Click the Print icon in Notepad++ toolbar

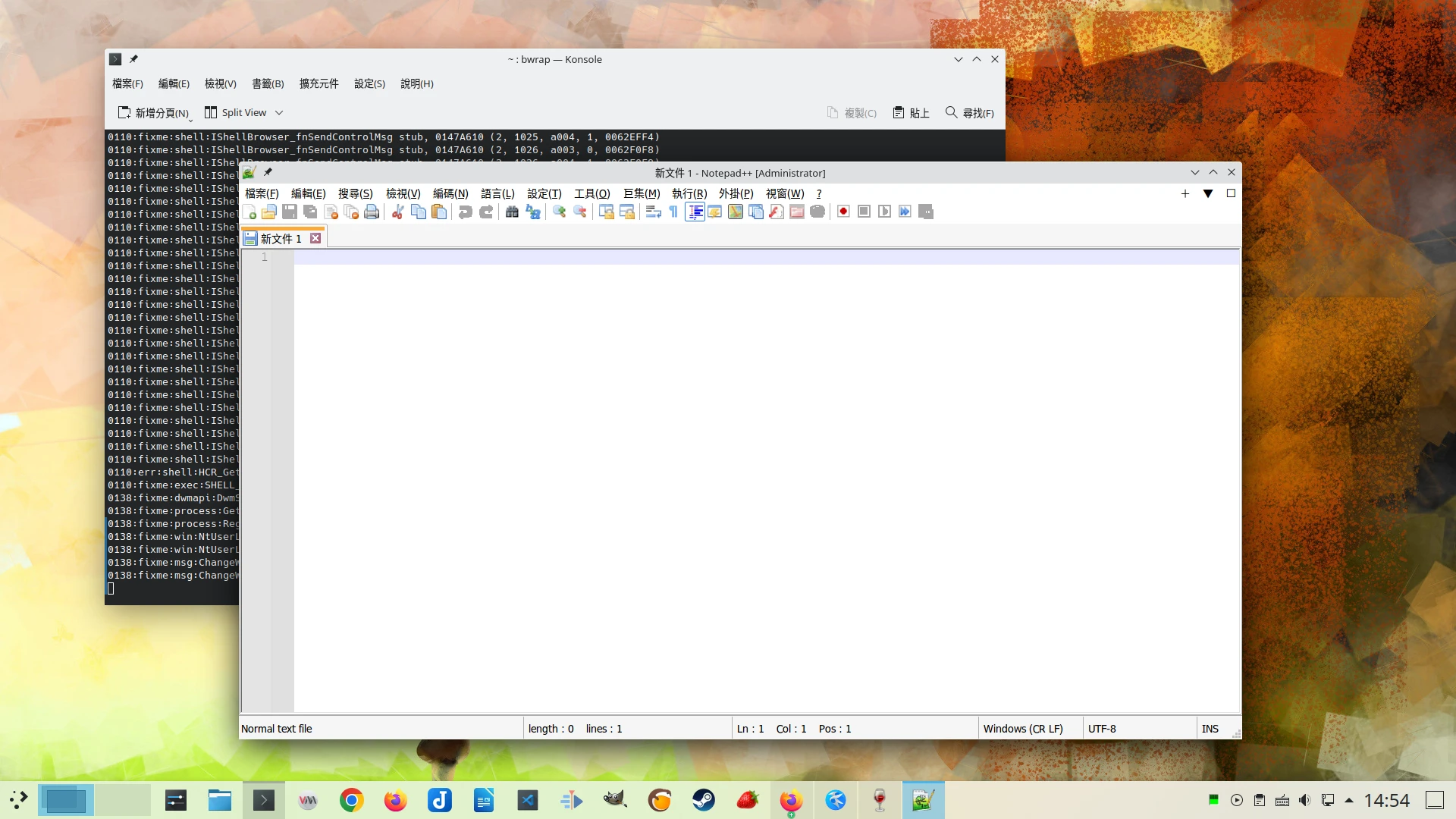(x=372, y=212)
